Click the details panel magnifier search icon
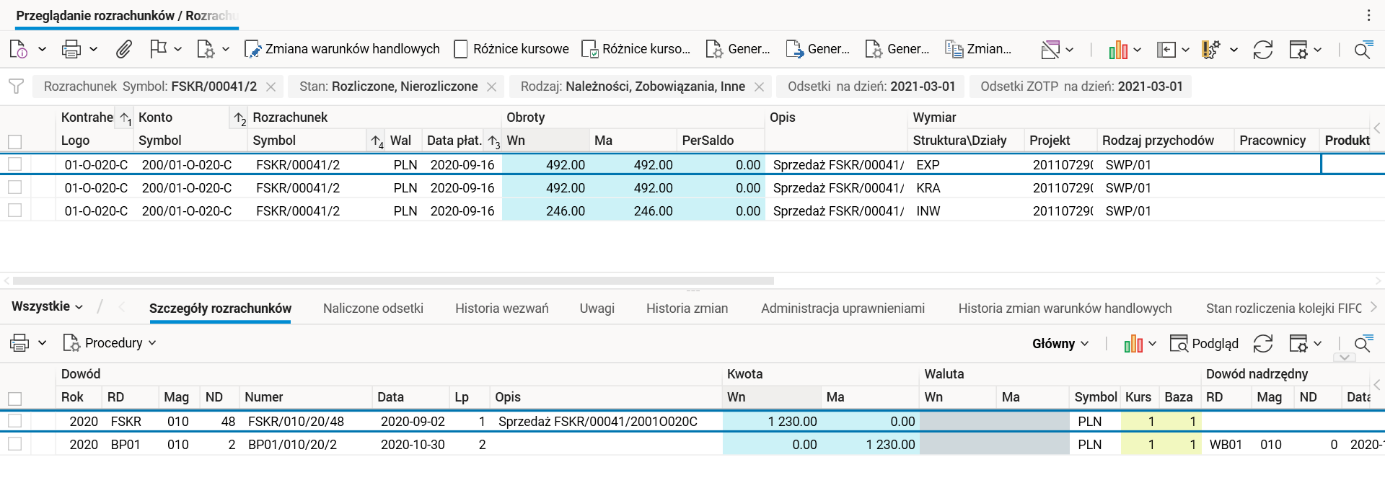The image size is (1385, 488). coord(1363,343)
